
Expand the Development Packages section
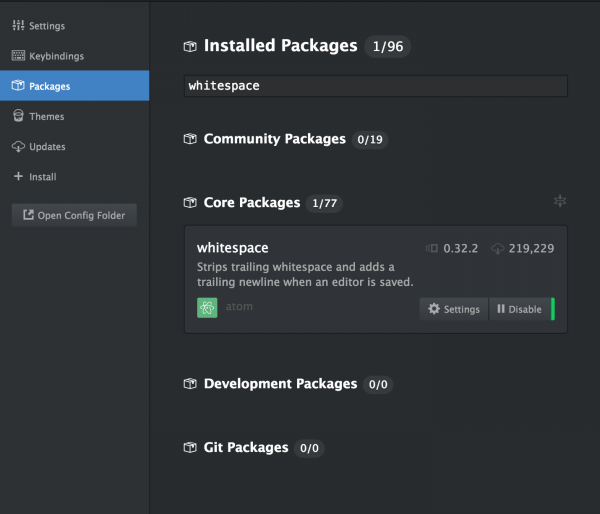pyautogui.click(x=279, y=384)
